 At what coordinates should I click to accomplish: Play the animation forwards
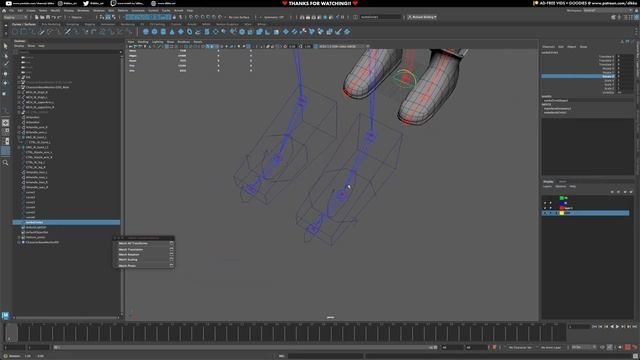pos(617,327)
